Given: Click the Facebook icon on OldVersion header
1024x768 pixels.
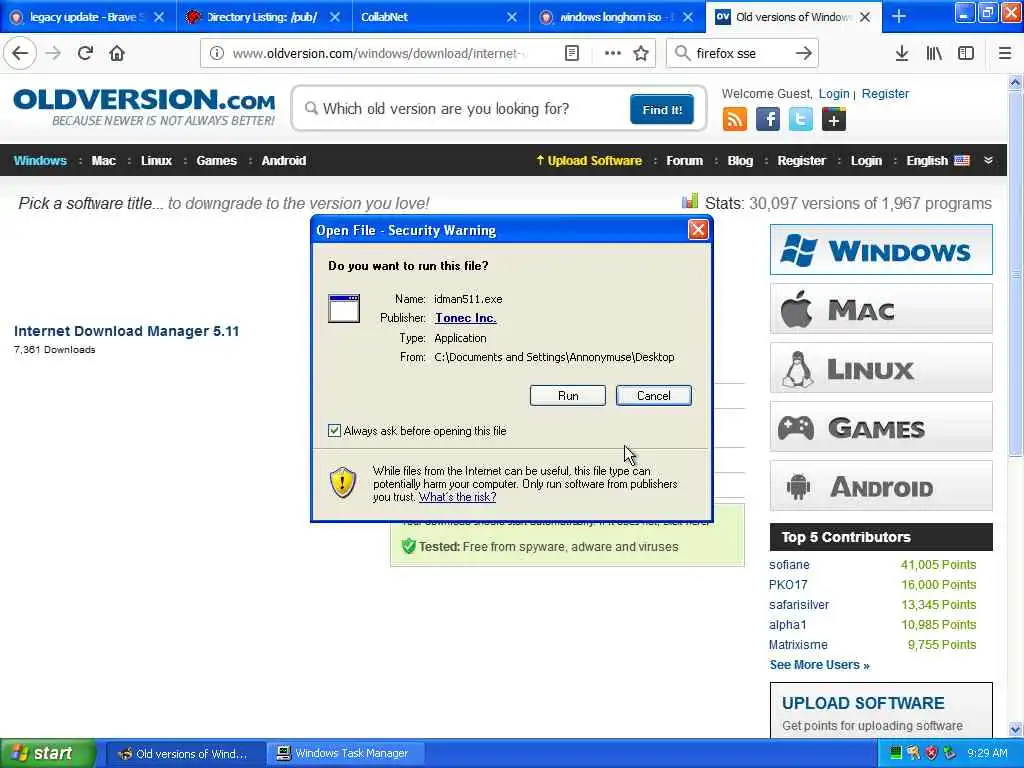Looking at the screenshot, I should tap(768, 120).
